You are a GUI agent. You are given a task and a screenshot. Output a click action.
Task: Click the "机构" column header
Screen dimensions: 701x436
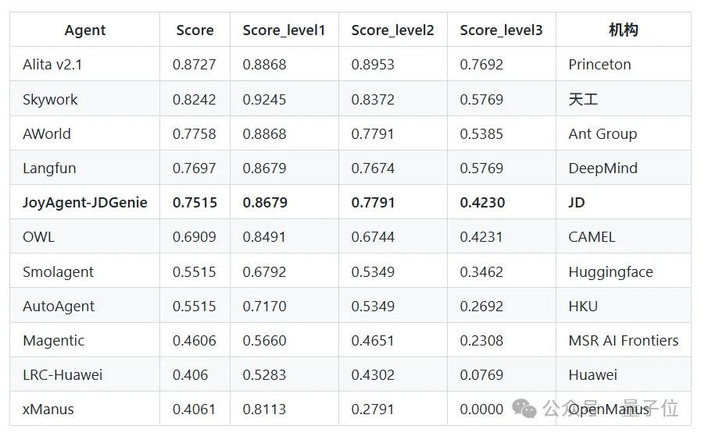(x=623, y=30)
